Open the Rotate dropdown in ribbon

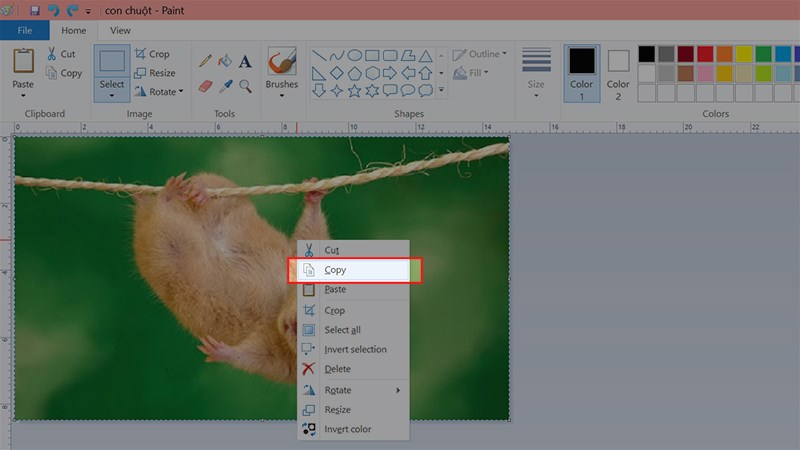click(159, 92)
